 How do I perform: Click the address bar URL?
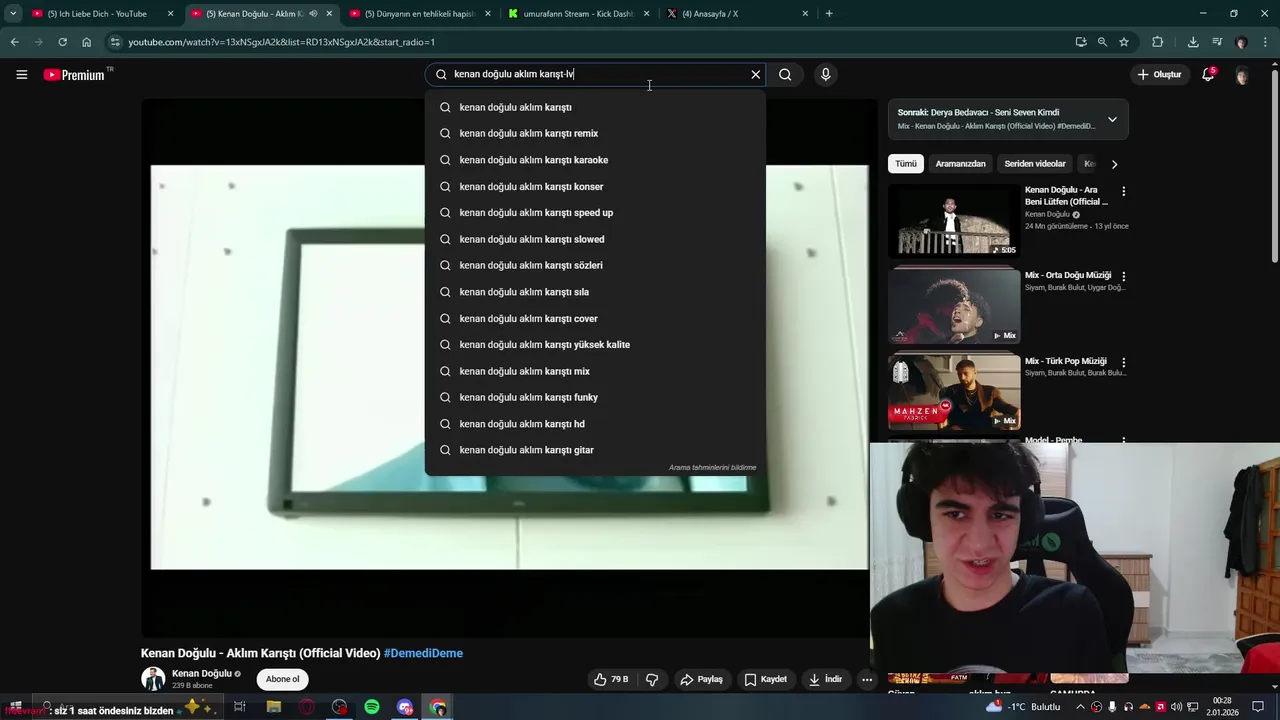281,42
